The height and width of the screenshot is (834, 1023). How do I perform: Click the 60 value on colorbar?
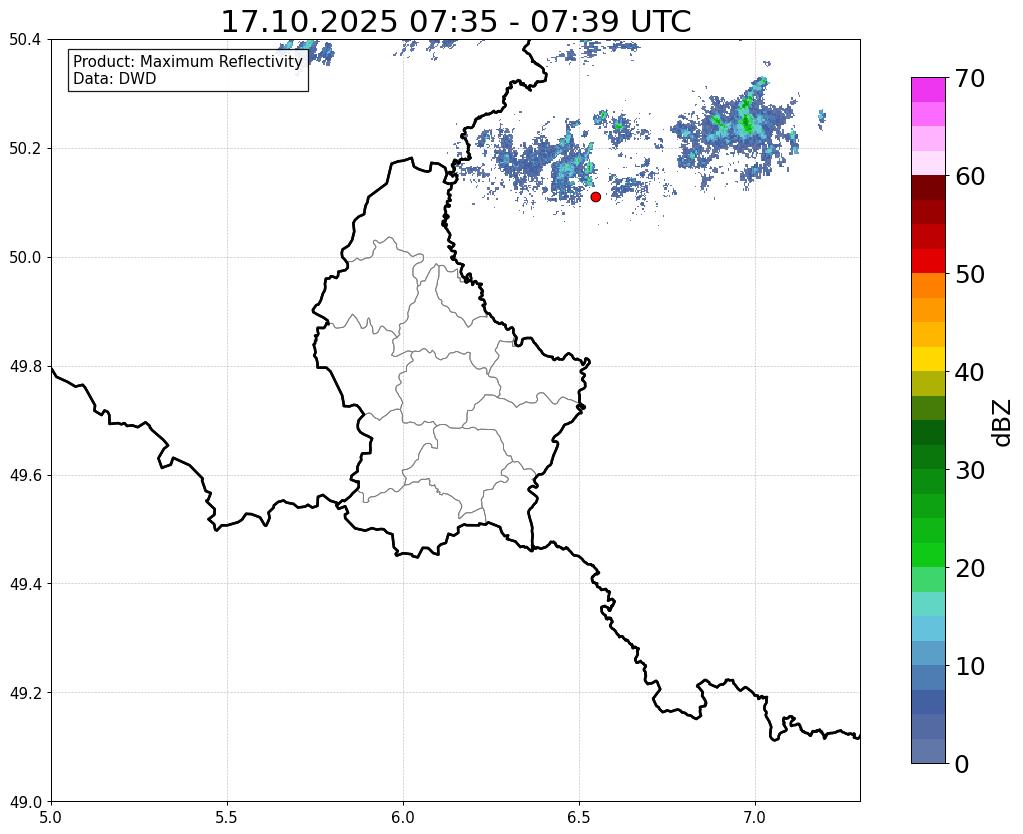[970, 176]
